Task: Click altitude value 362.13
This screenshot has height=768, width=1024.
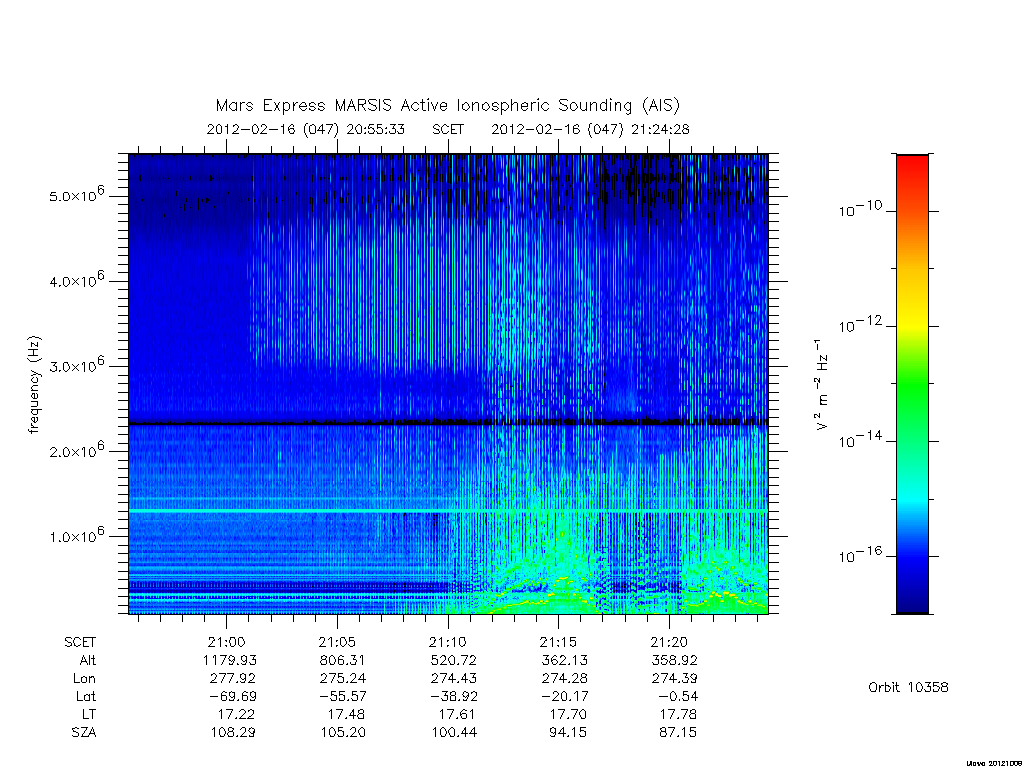Action: [564, 660]
